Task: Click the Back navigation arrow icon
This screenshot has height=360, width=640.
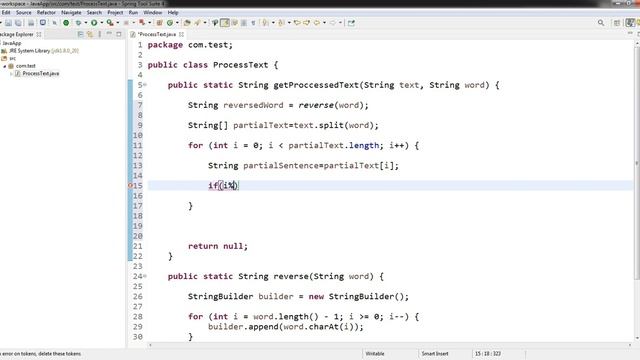Action: pos(317,23)
